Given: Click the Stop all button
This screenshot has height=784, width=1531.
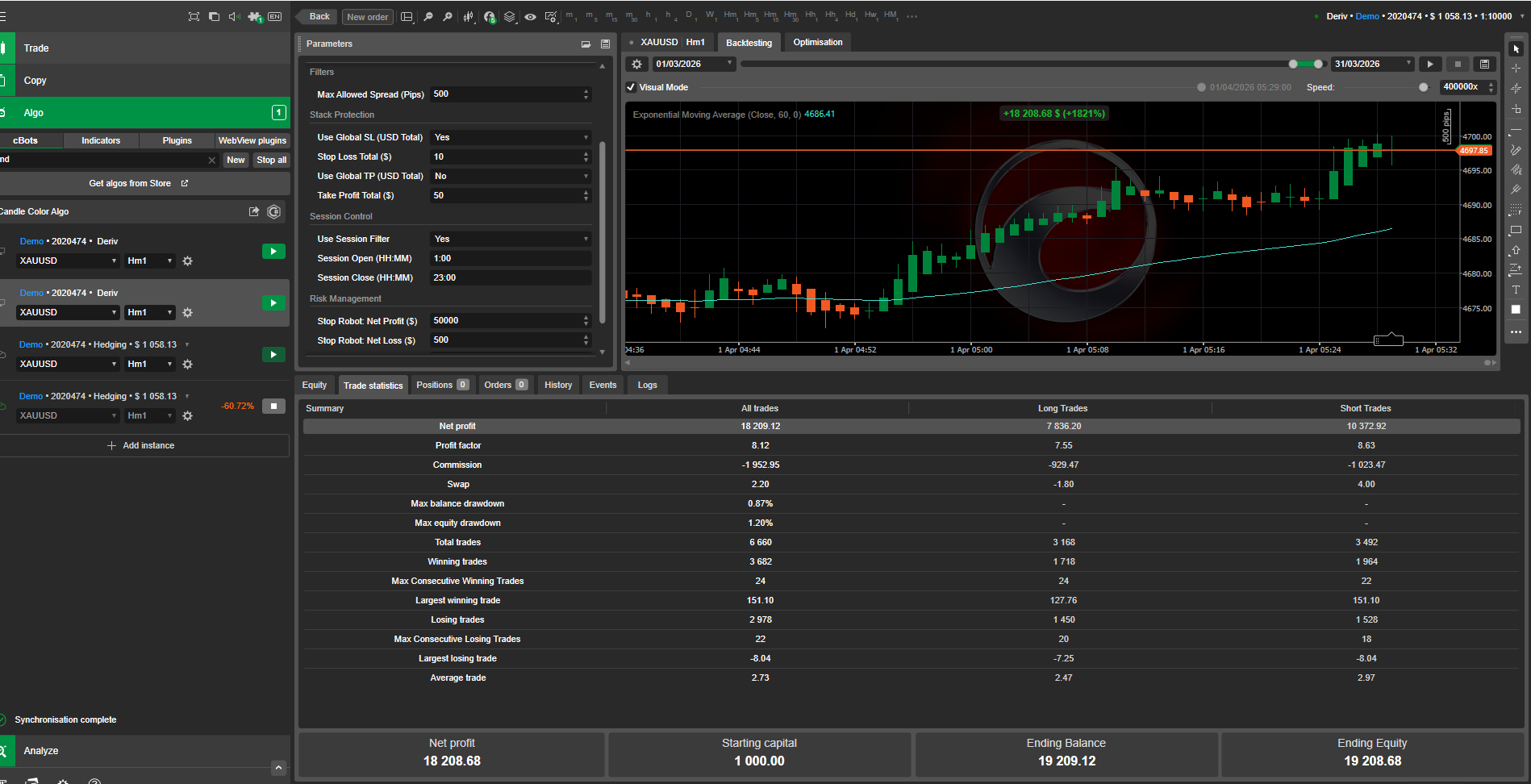Looking at the screenshot, I should point(271,160).
